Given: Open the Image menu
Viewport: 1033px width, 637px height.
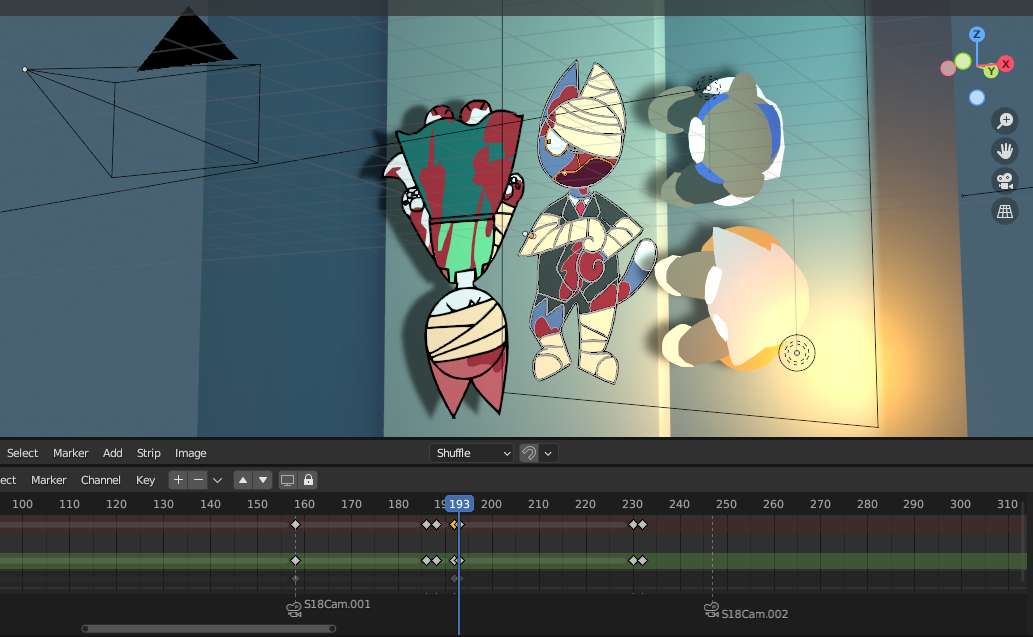Looking at the screenshot, I should pyautogui.click(x=190, y=453).
